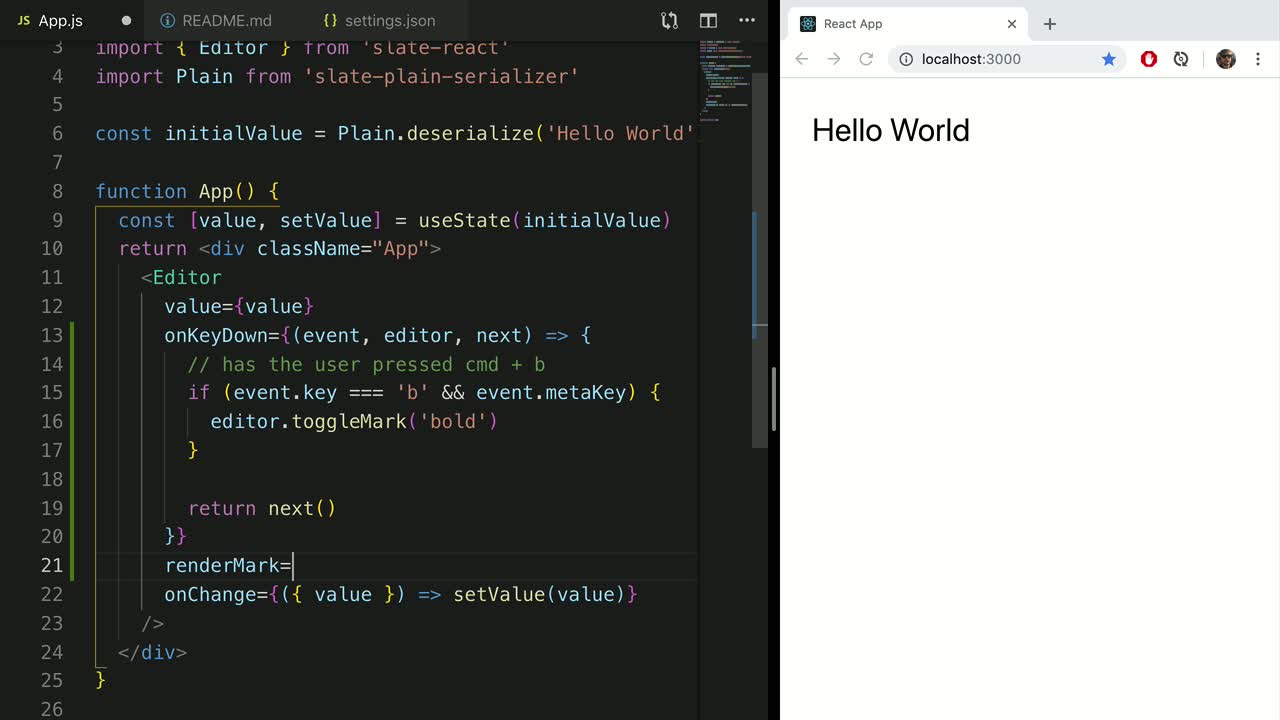Open a new Chrome tab

tap(1049, 24)
